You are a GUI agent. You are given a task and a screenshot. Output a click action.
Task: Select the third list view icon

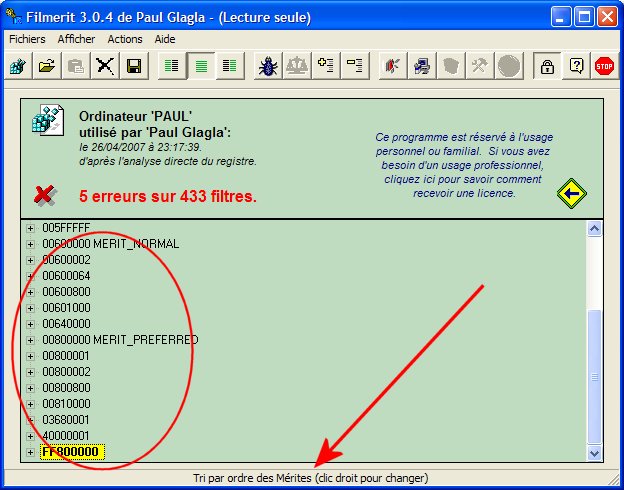(230, 66)
